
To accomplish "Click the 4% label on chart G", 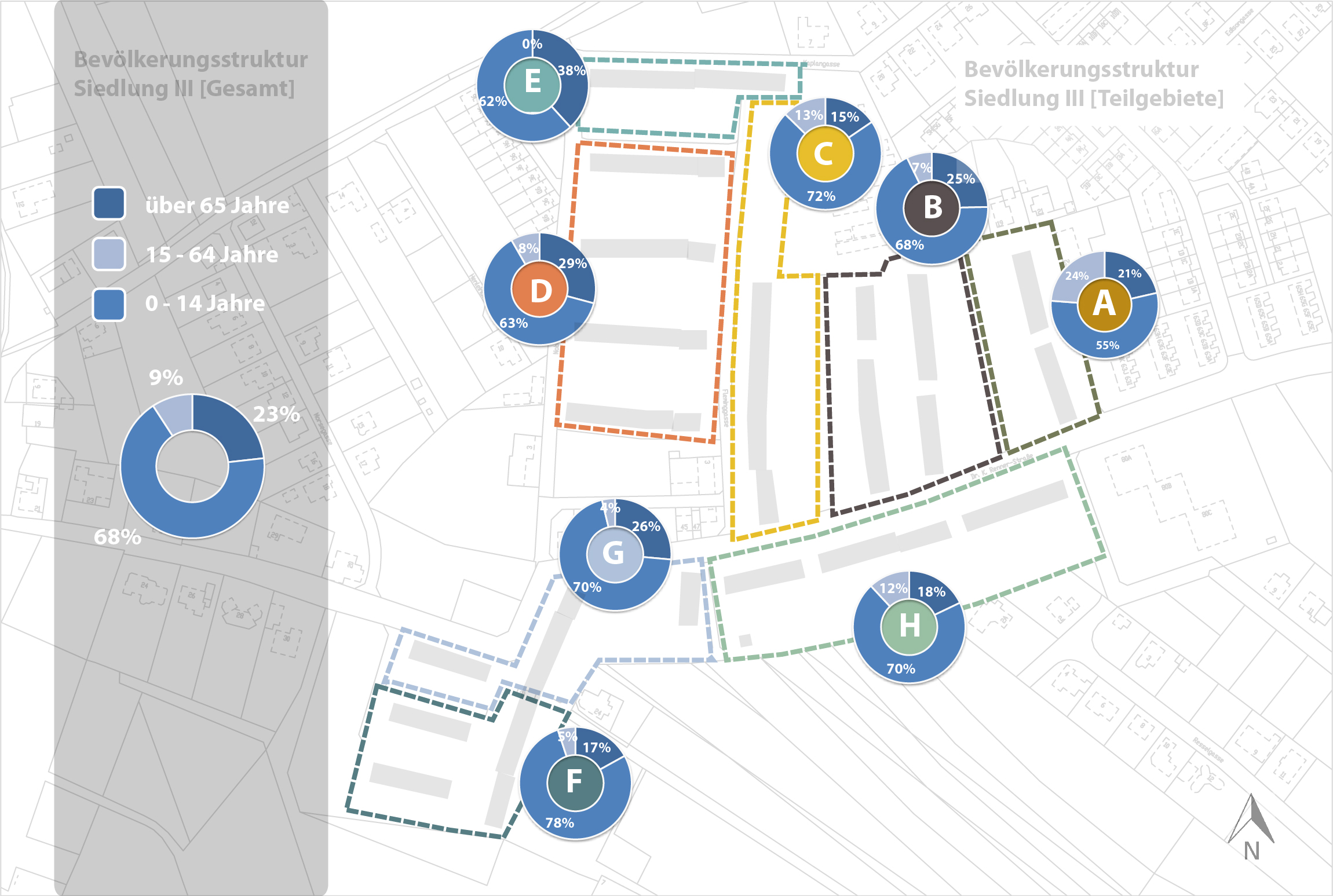I will click(x=610, y=508).
